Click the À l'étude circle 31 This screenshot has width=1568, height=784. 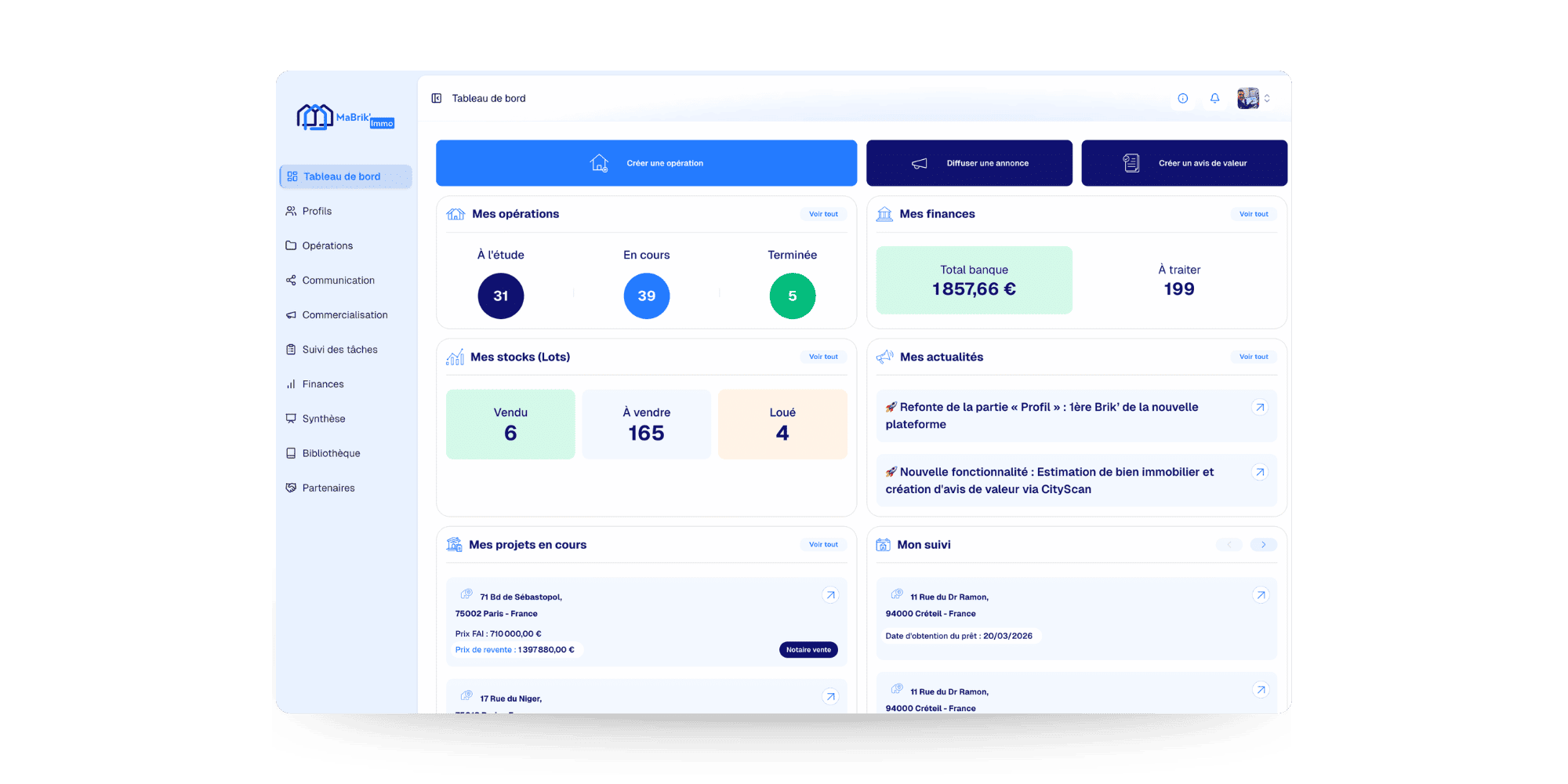tap(501, 296)
